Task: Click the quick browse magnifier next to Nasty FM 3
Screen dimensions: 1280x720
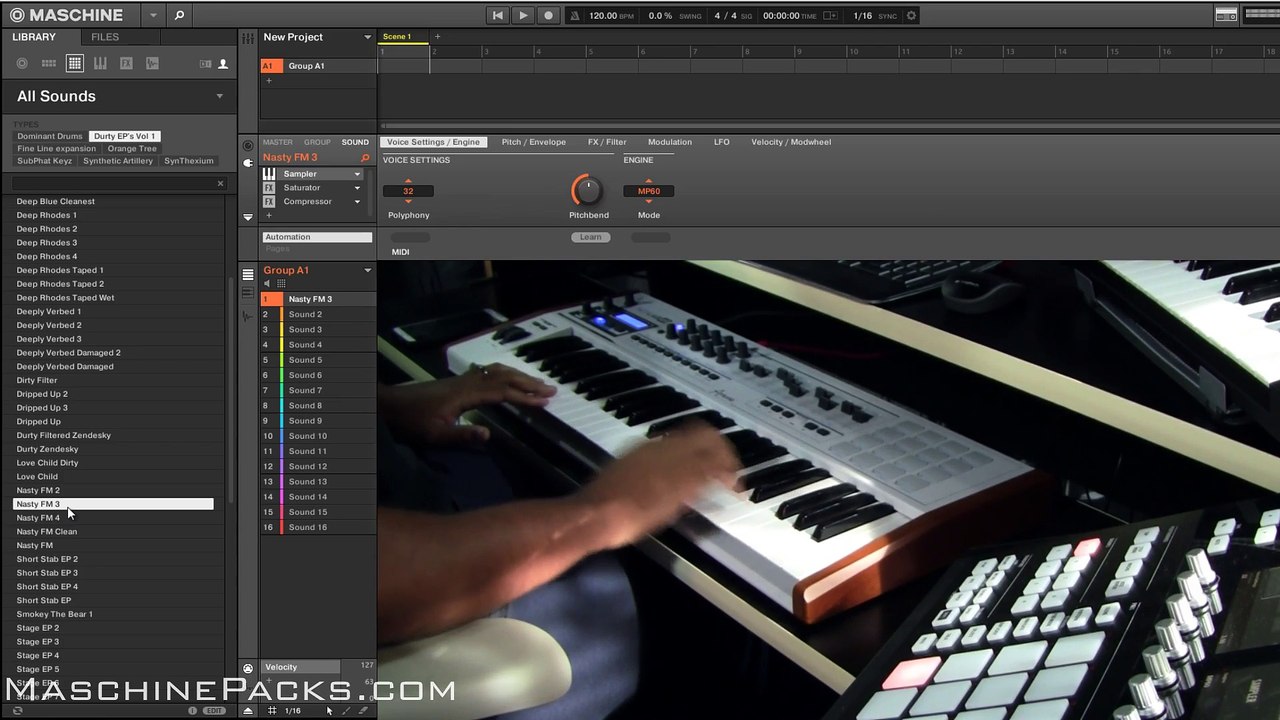Action: pos(365,158)
